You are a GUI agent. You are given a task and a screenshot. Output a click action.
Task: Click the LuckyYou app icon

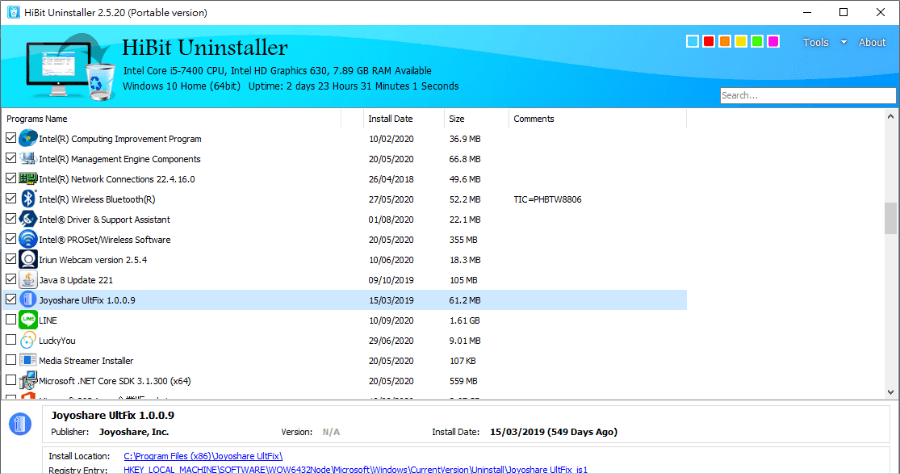tap(28, 340)
